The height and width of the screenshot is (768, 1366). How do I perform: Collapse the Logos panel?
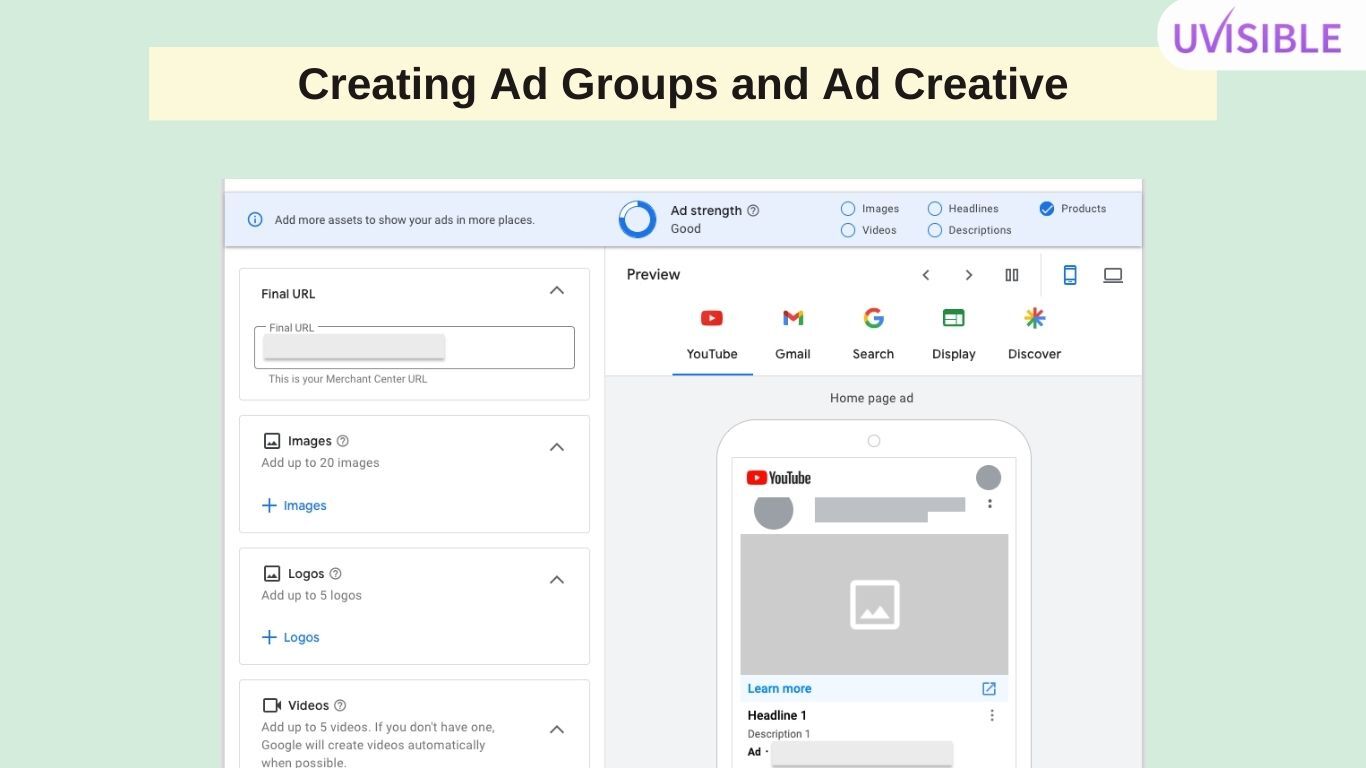coord(556,579)
